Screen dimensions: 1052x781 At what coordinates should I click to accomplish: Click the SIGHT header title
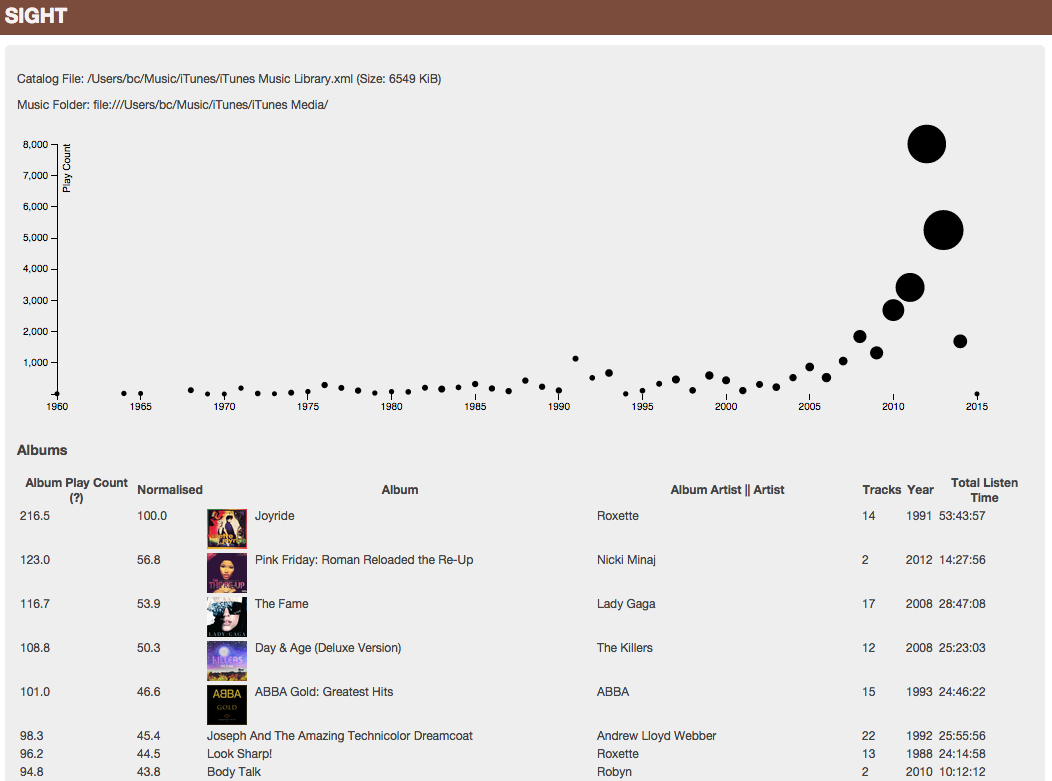[x=36, y=15]
